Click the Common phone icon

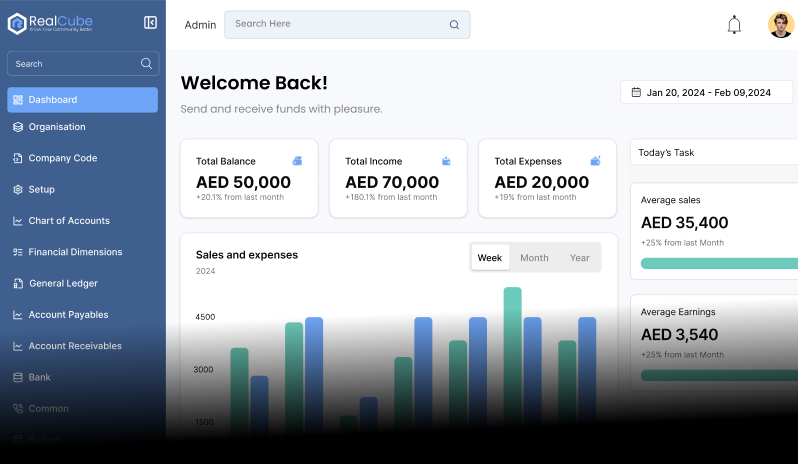18,409
